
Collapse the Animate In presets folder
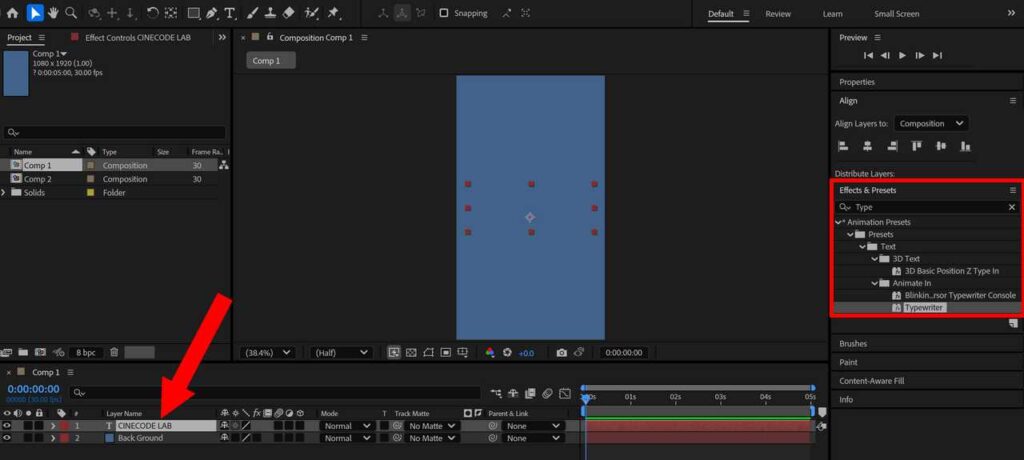[875, 284]
